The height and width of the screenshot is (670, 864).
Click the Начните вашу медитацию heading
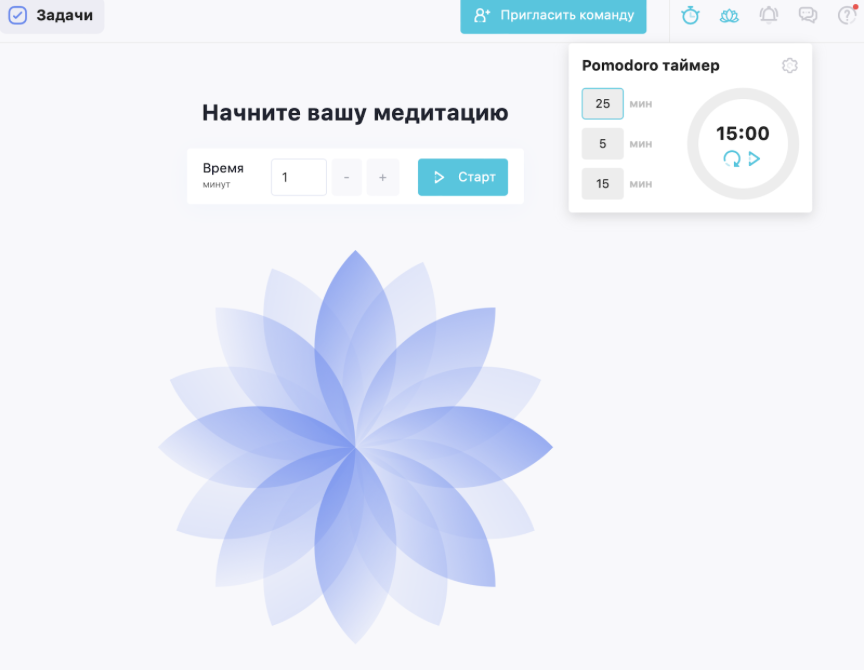355,113
